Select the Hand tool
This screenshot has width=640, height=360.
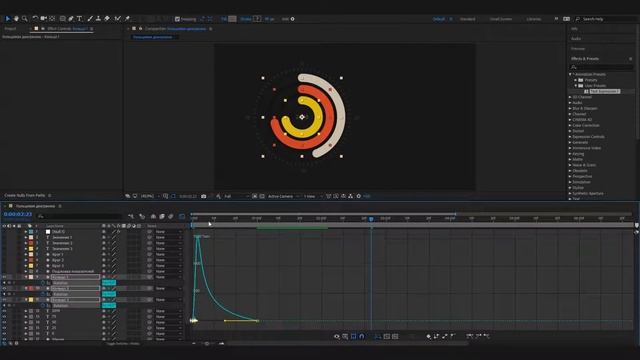point(16,19)
